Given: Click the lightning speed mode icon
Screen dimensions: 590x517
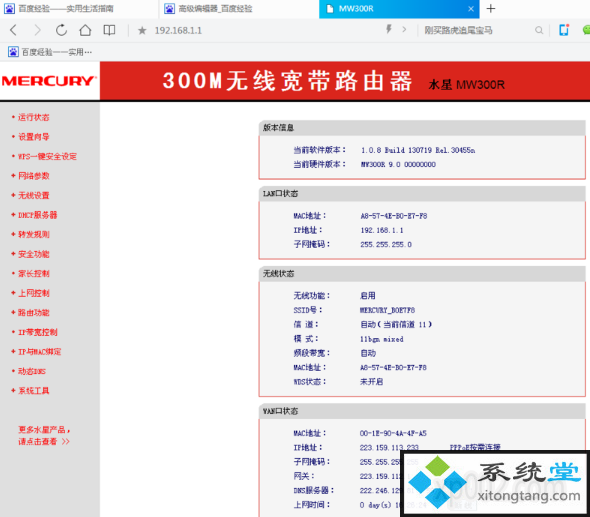Looking at the screenshot, I should 389,29.
